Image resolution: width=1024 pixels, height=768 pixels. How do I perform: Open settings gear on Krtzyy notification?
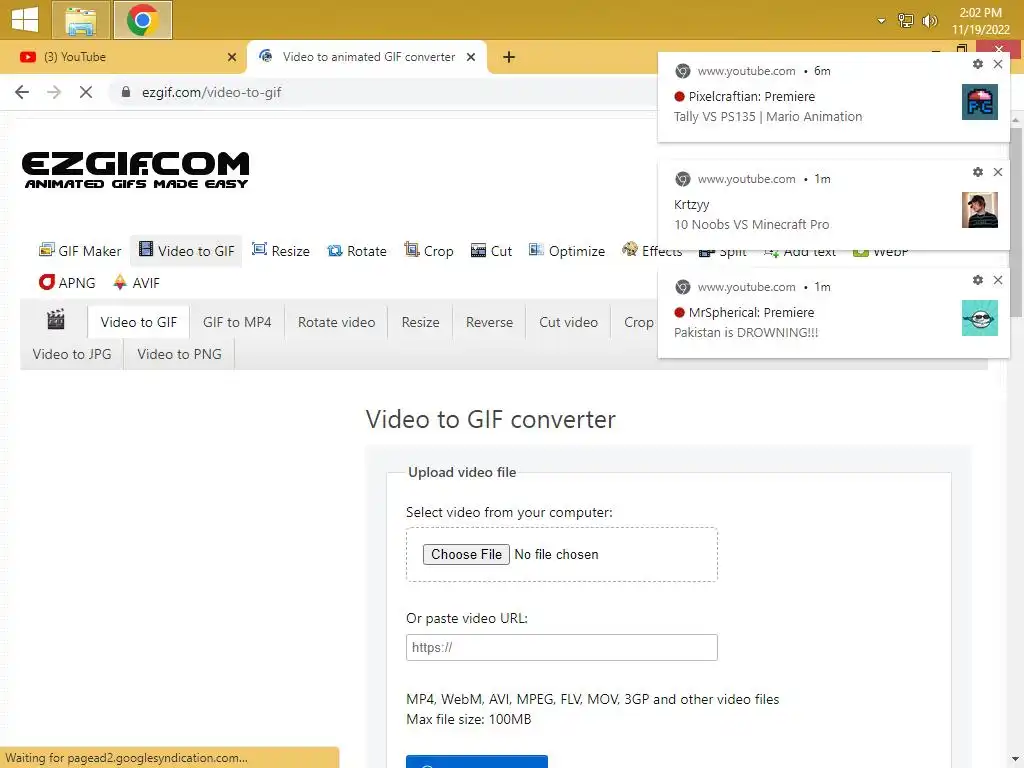(x=978, y=172)
